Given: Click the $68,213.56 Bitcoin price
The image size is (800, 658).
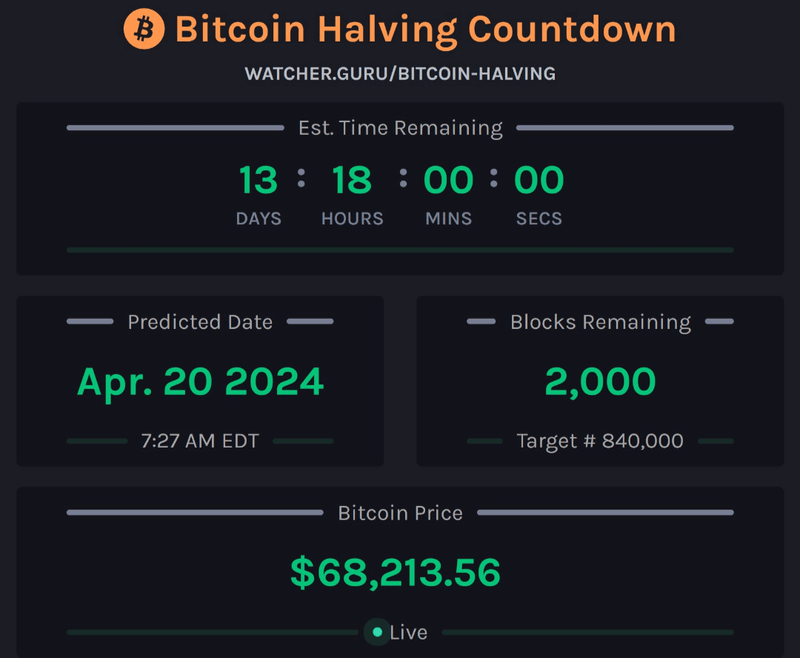Looking at the screenshot, I should tap(395, 572).
